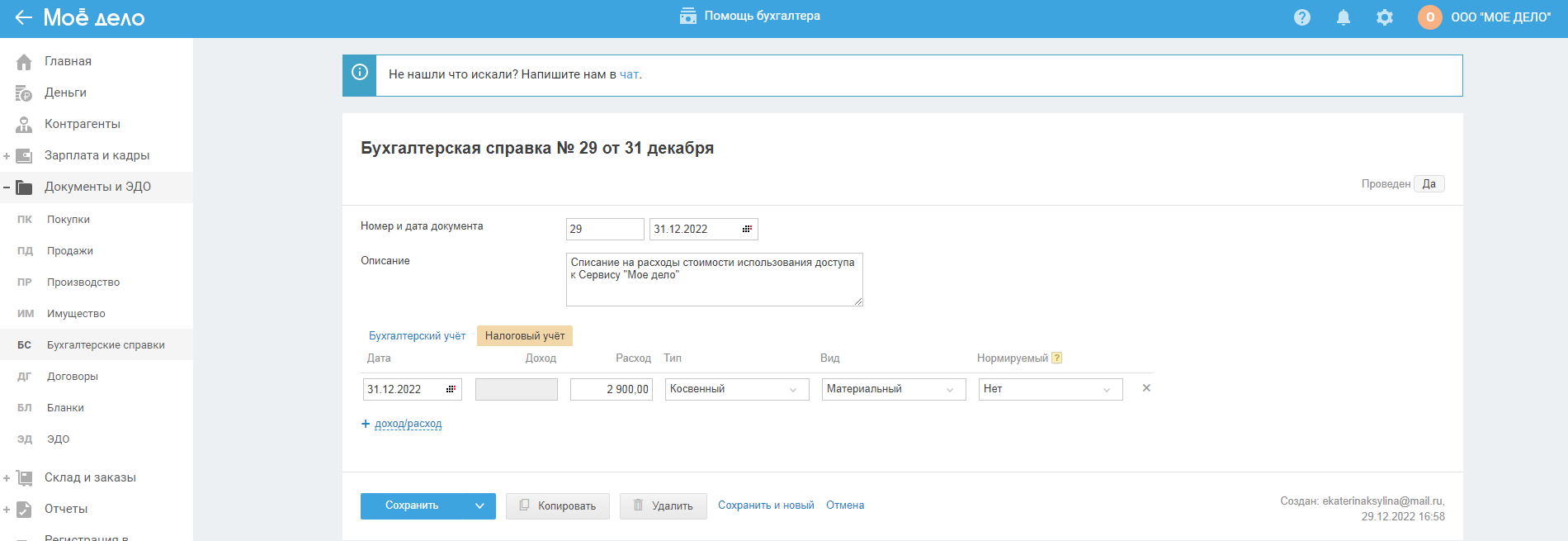Click the Отчеты document check icon
1568x541 pixels.
coord(24,510)
